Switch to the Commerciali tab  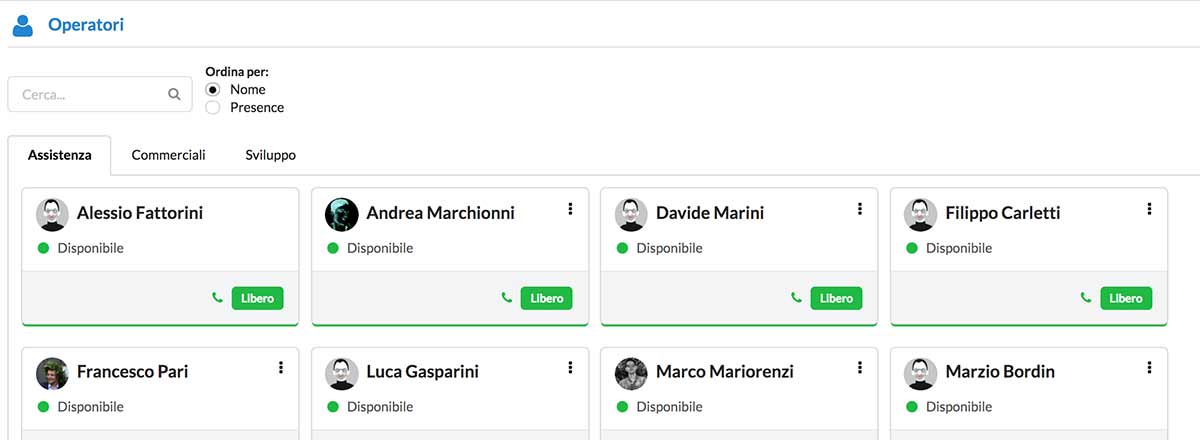click(x=168, y=155)
